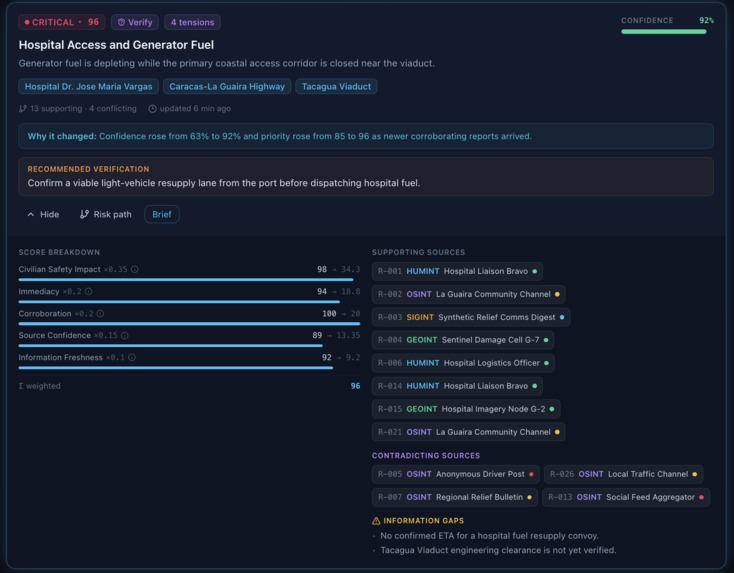Select the Caracas-La Guaira Highway tag
The image size is (734, 573).
(227, 86)
